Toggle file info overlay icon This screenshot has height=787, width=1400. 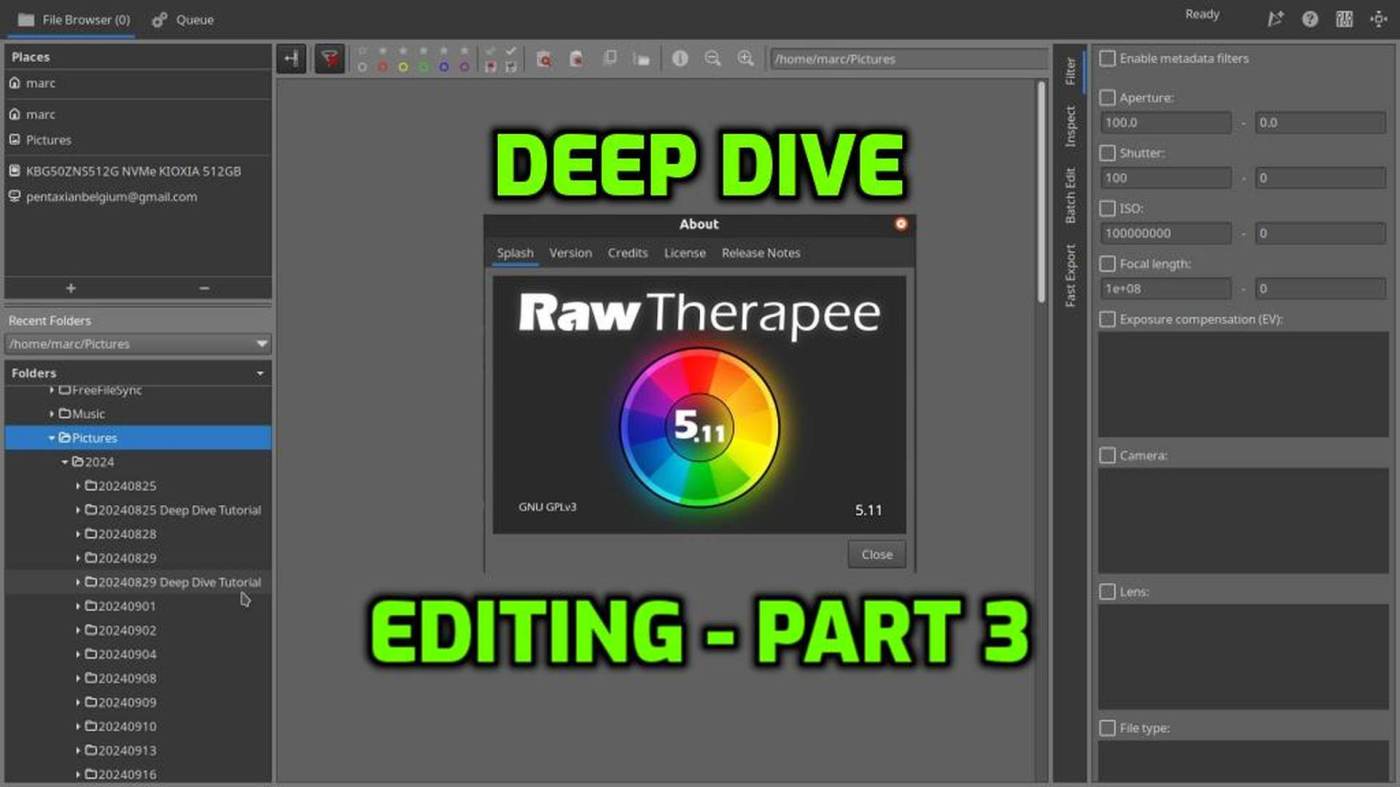pyautogui.click(x=680, y=58)
